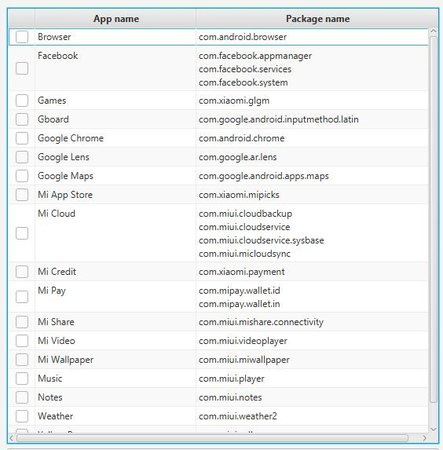
Task: Select the Mi App Store checkbox
Action: point(22,195)
